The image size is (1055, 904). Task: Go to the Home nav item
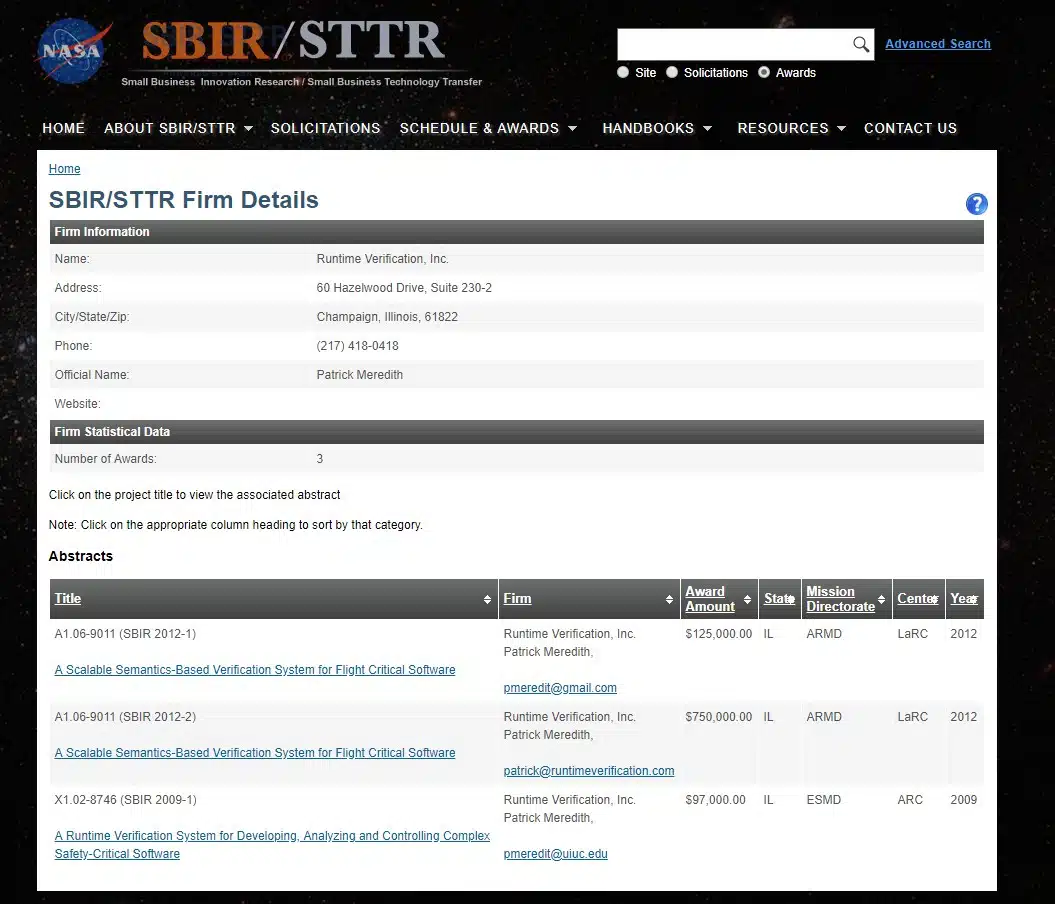63,128
